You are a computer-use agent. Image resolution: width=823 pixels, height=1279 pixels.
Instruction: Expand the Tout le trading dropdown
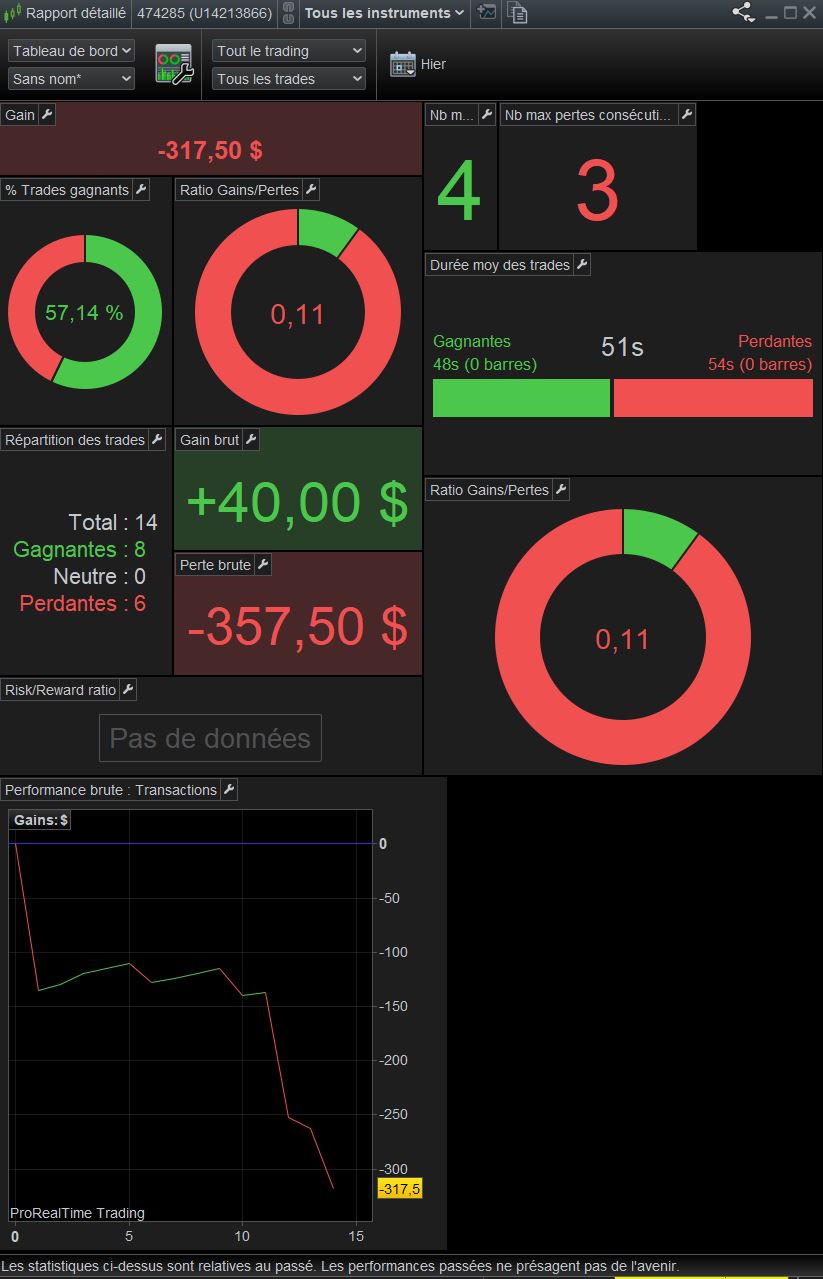tap(289, 51)
